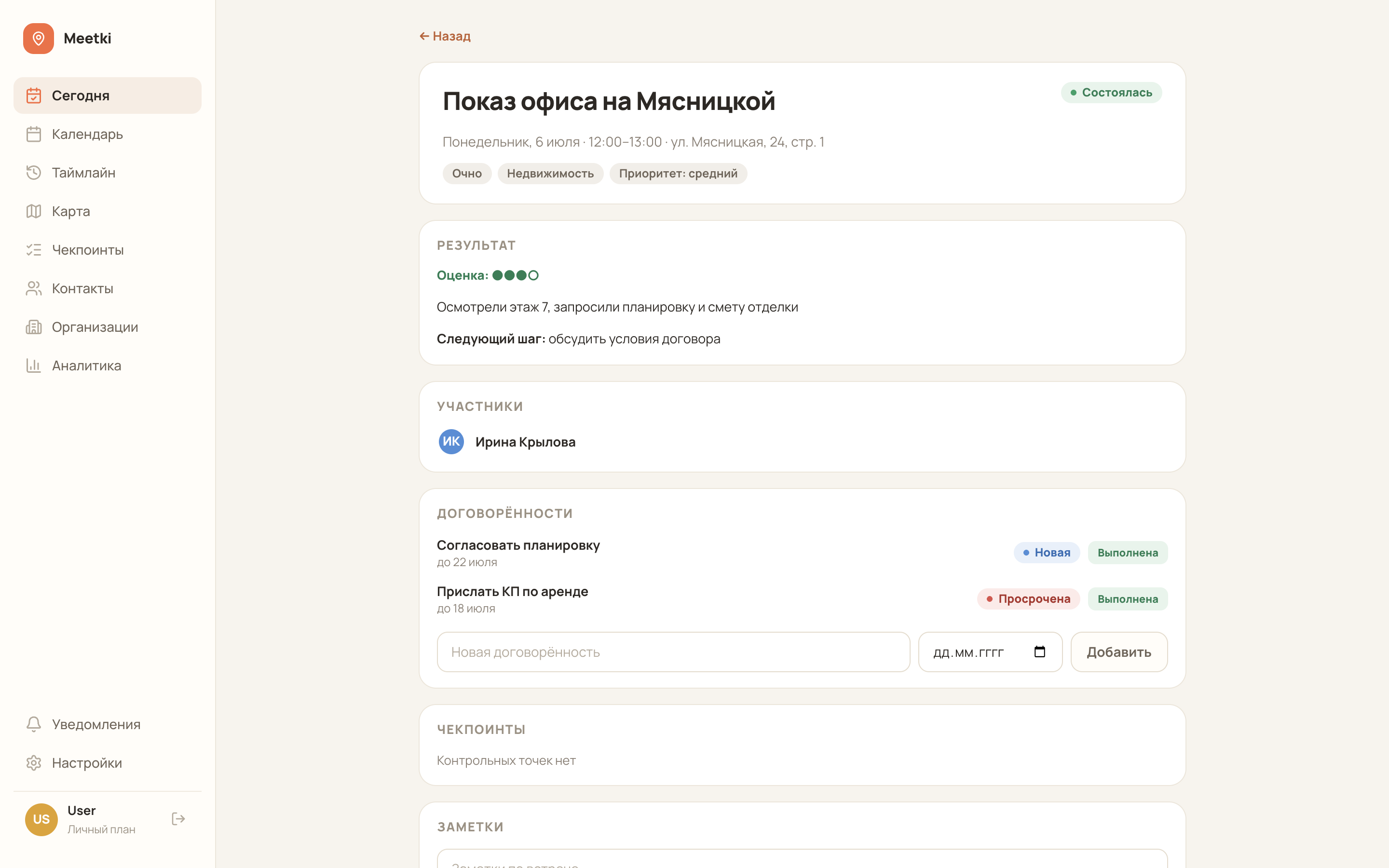Screen dimensions: 1389x868
Task: Click the result summary Осмотрели этаж 7
Action: pyautogui.click(x=618, y=307)
